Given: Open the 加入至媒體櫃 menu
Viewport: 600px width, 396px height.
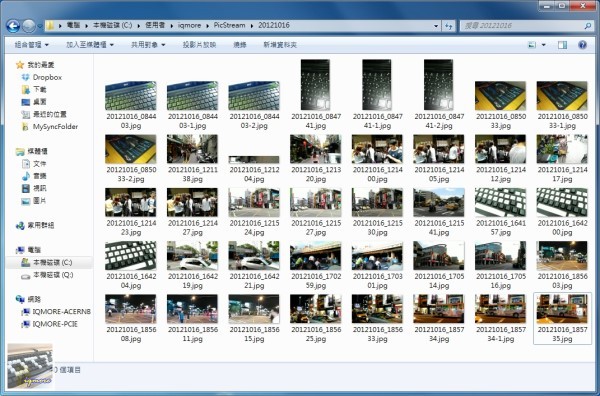Looking at the screenshot, I should point(90,45).
